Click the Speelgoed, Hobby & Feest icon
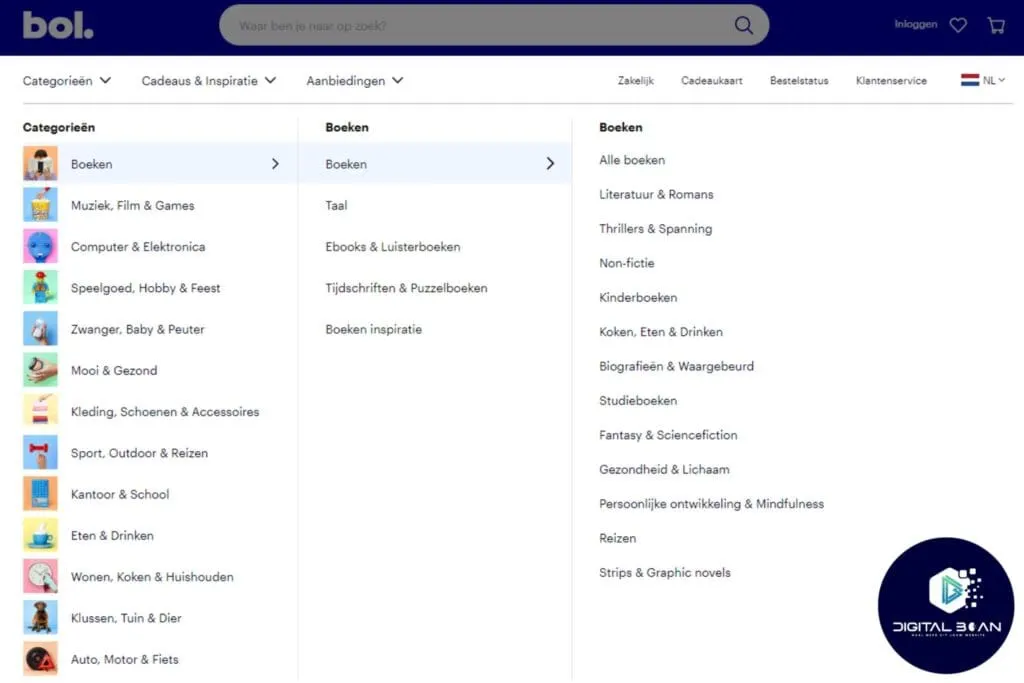 tap(40, 288)
